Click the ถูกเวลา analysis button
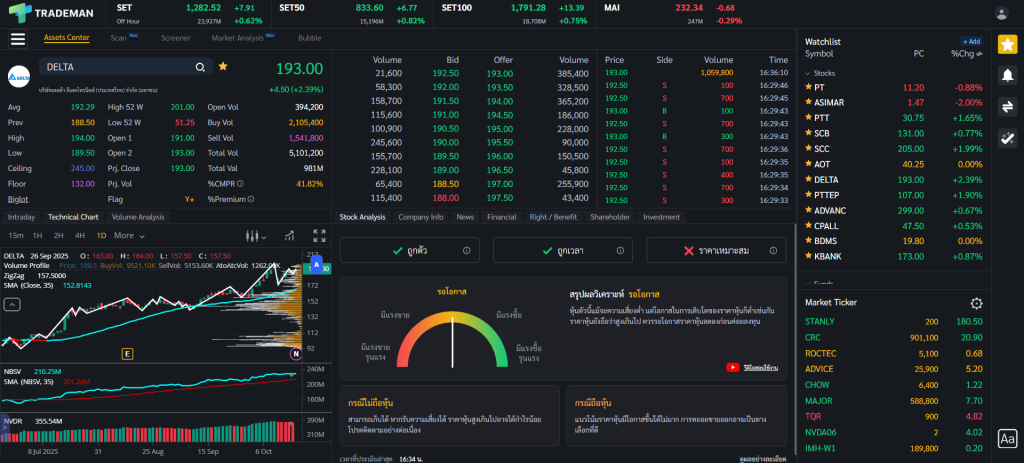The height and width of the screenshot is (463, 1024). pos(562,250)
